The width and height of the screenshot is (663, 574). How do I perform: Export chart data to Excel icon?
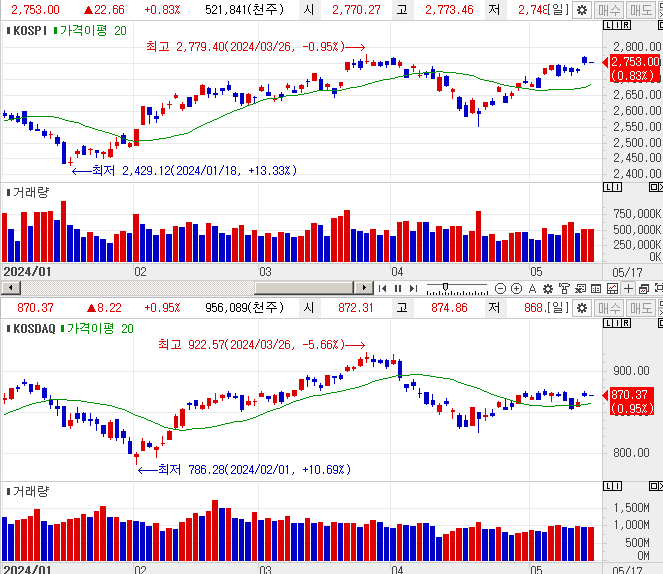(580, 289)
